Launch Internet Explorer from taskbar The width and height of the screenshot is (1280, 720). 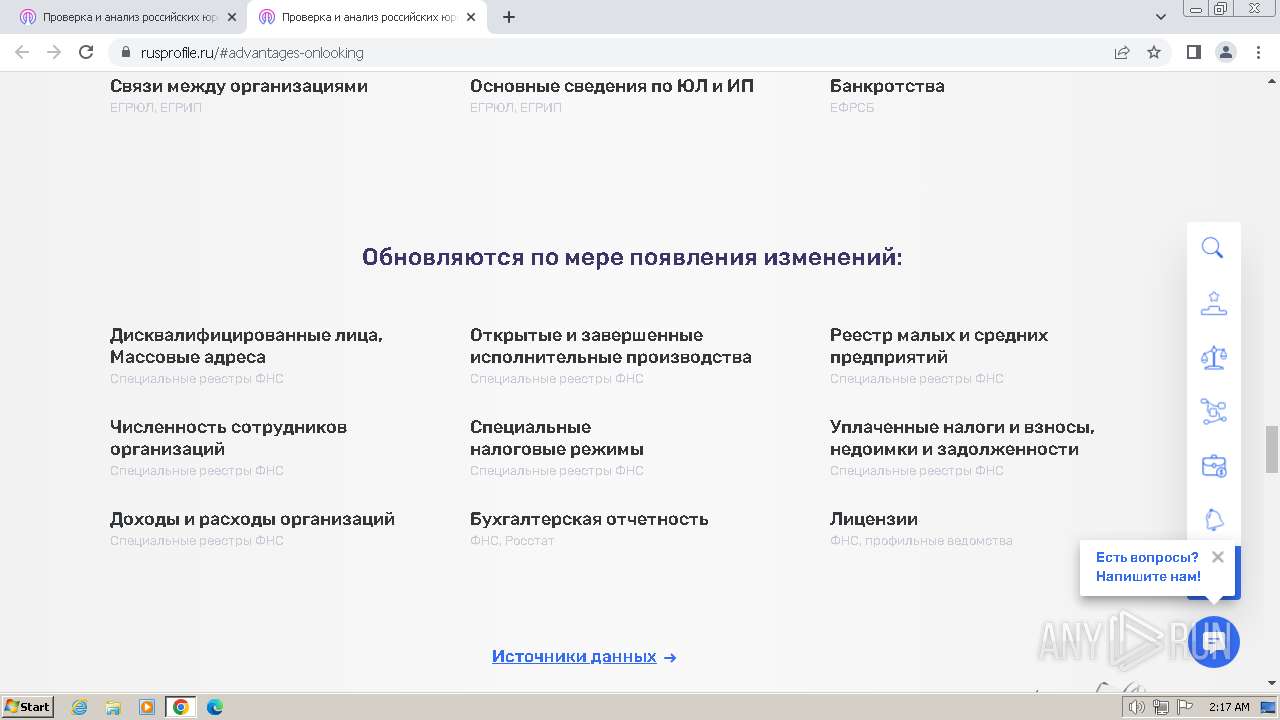[80, 707]
